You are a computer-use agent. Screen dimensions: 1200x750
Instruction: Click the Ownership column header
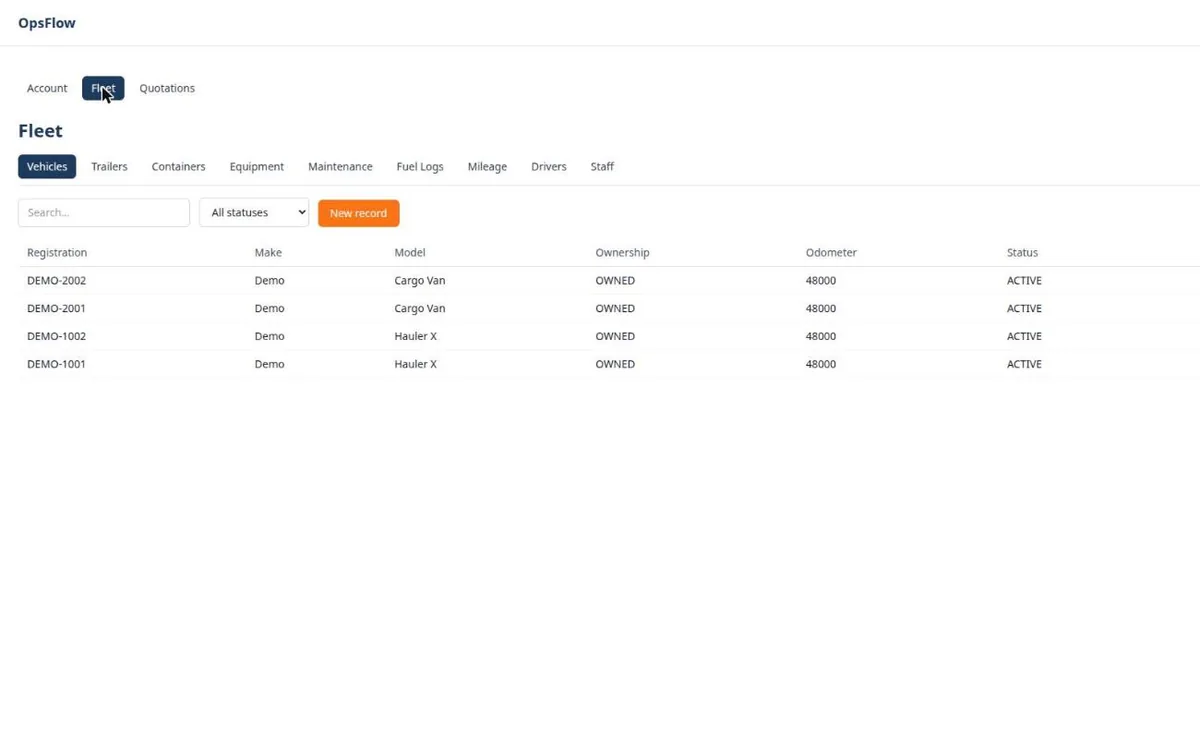click(622, 253)
